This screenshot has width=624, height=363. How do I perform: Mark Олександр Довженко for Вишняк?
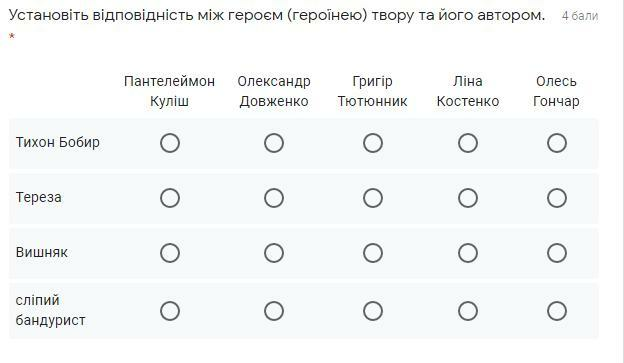pyautogui.click(x=274, y=253)
